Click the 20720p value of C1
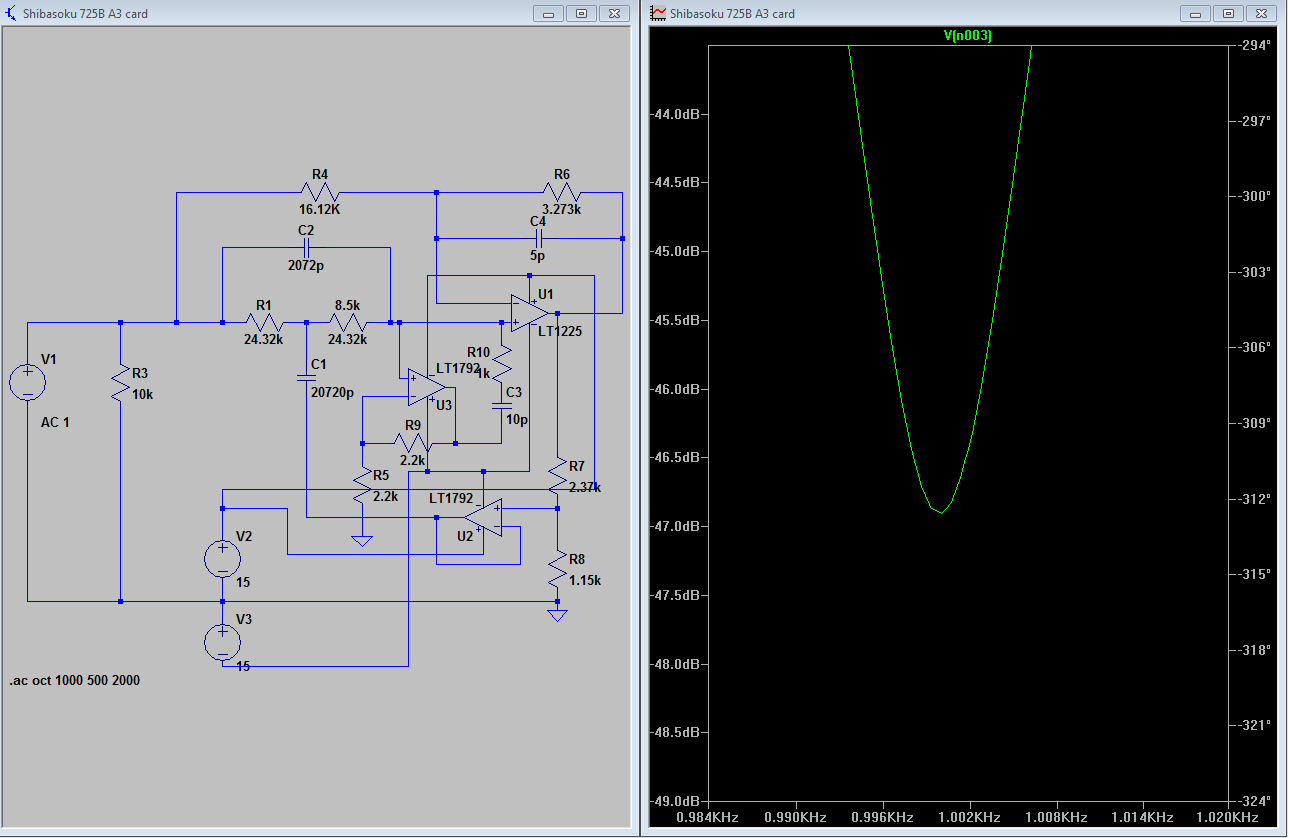 tap(333, 393)
